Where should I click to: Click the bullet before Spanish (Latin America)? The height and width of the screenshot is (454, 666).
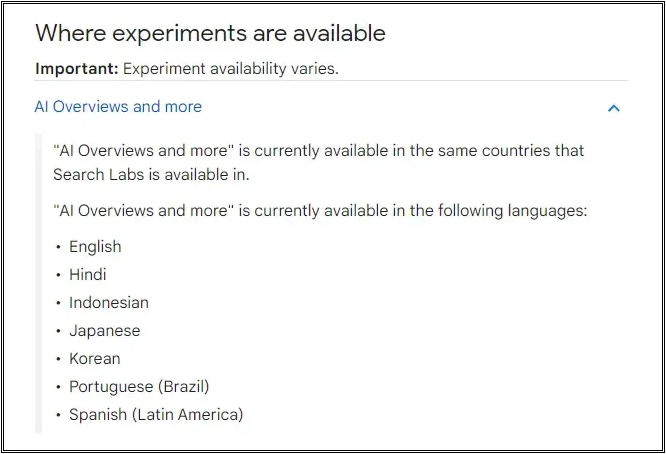coord(58,415)
